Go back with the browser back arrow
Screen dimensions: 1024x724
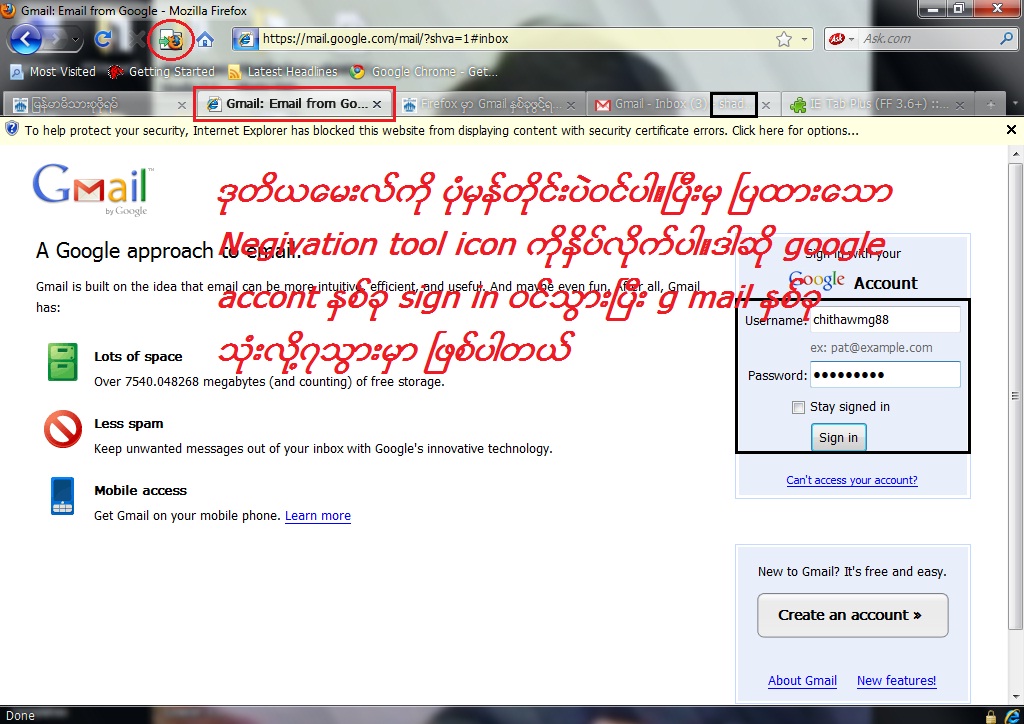[25, 39]
